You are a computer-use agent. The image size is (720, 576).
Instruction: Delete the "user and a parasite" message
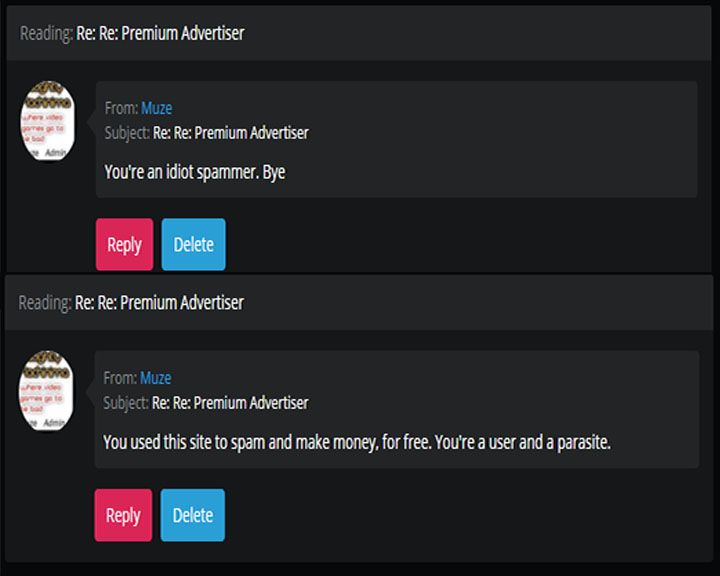[x=192, y=515]
